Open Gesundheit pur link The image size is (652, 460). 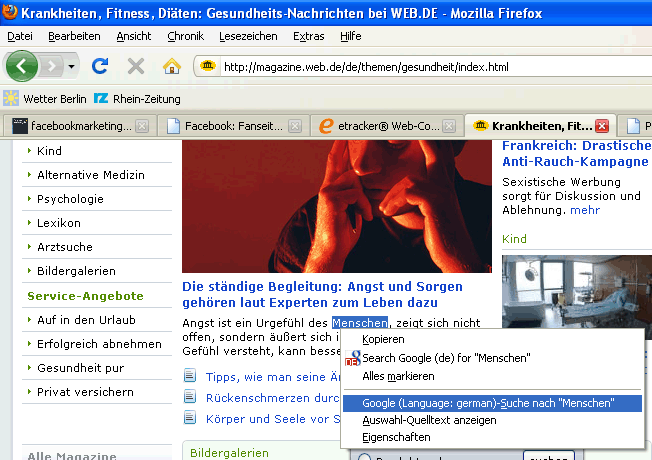[x=80, y=368]
